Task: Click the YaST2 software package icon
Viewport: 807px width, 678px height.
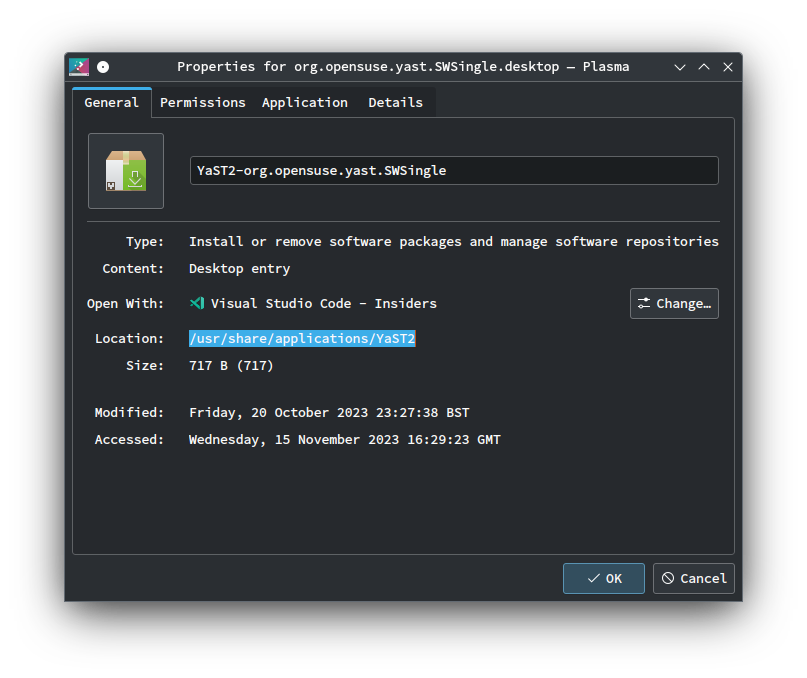Action: 125,170
